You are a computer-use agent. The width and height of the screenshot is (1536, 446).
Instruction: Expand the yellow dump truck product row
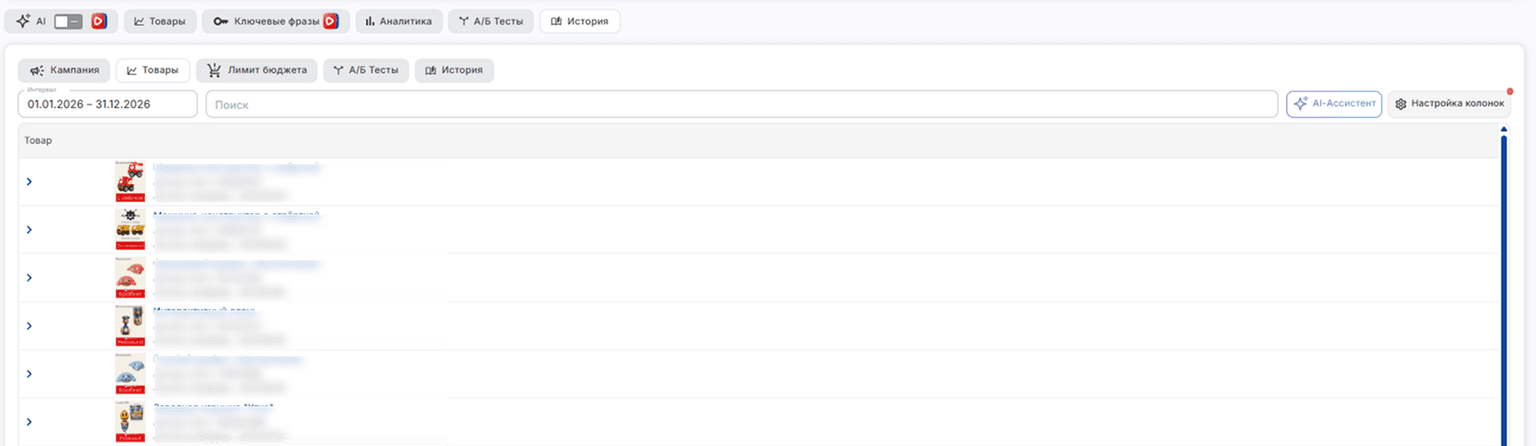pos(29,229)
